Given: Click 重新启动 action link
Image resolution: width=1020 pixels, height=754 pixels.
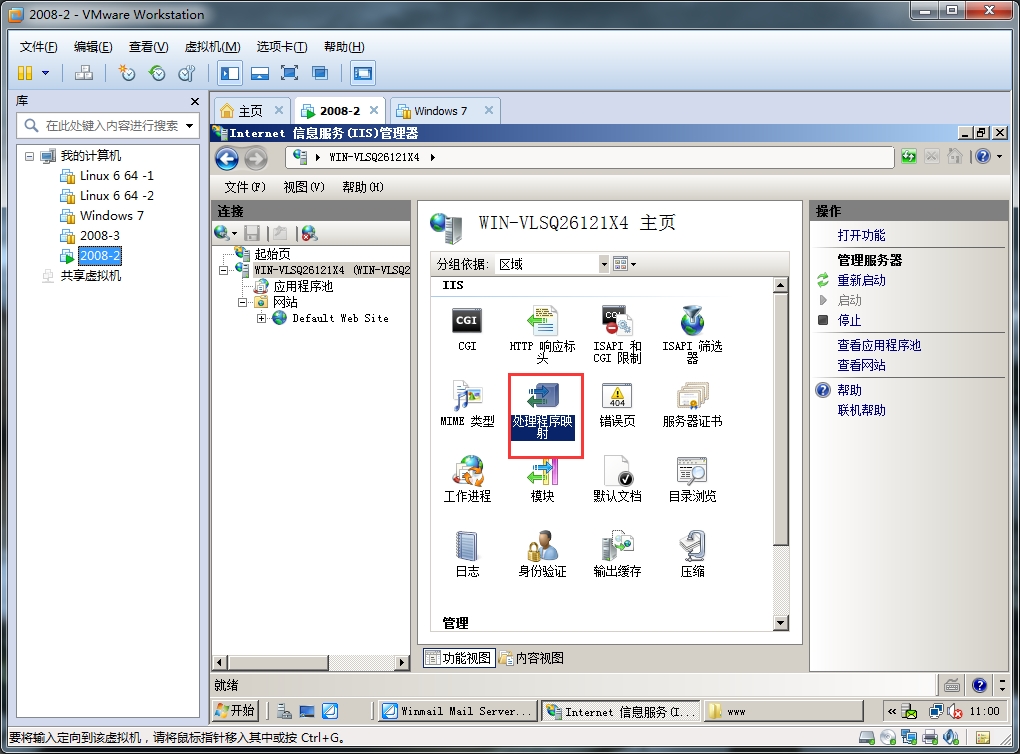Looking at the screenshot, I should pos(861,280).
